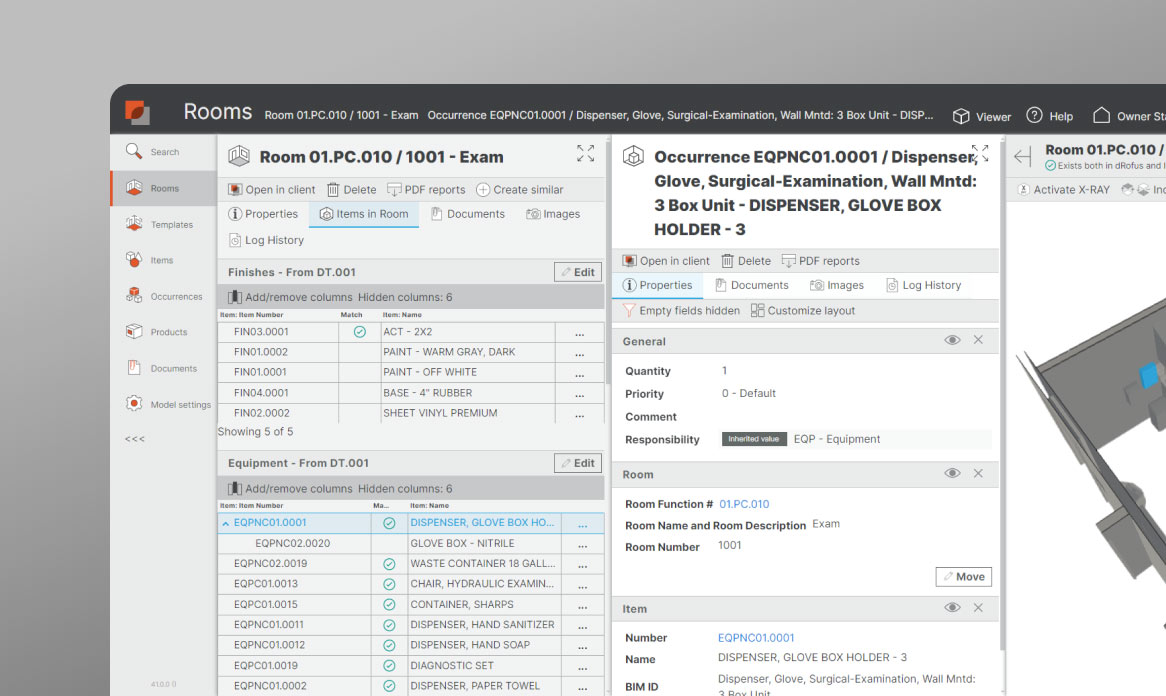The height and width of the screenshot is (696, 1166).
Task: Collapse the EQPNC01.0001 equipment row
Action: (225, 523)
